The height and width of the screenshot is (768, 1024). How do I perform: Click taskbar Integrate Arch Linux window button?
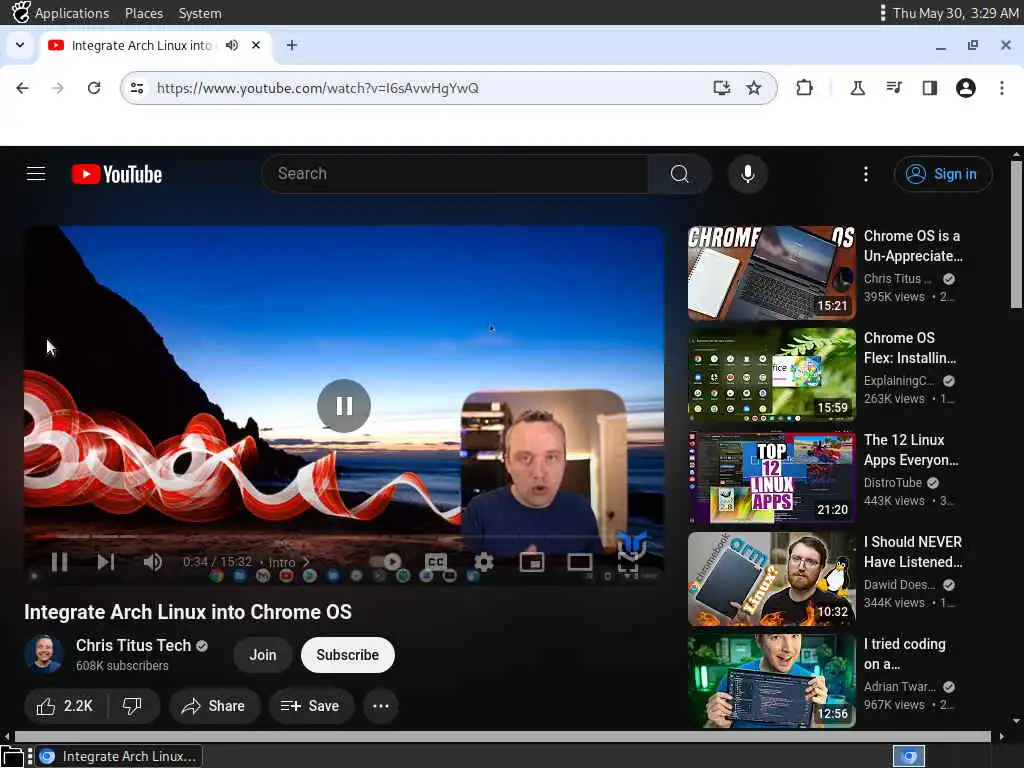[119, 756]
